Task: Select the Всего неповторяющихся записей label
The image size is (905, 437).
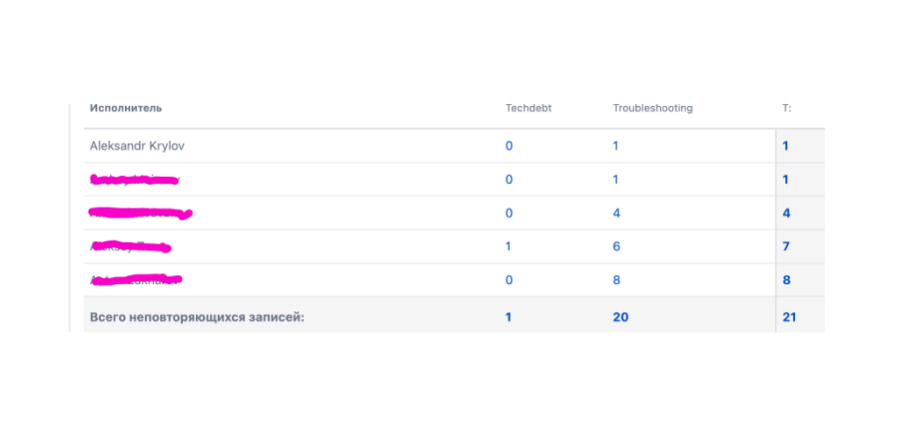Action: point(197,317)
